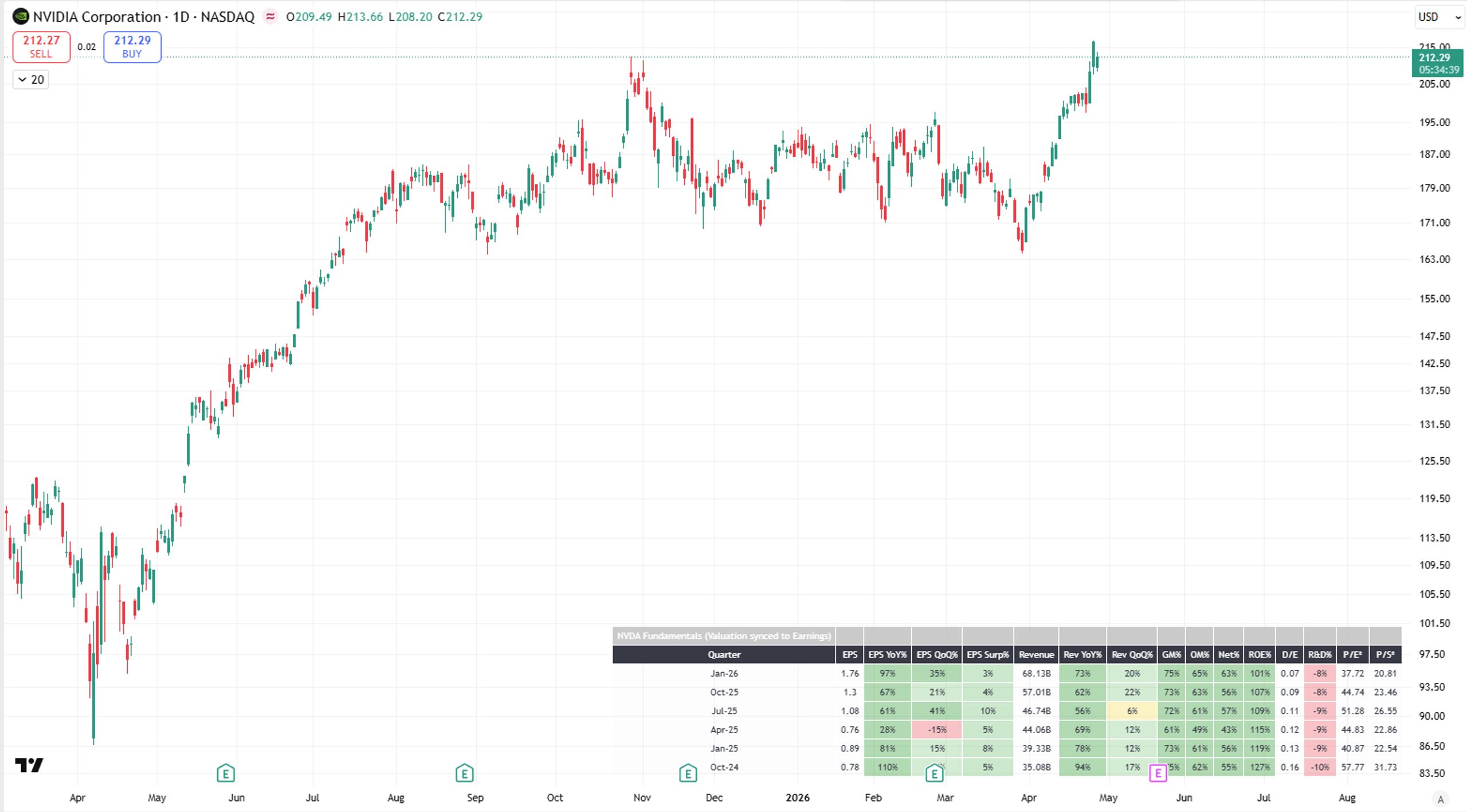This screenshot has width=1467, height=812.
Task: Click the Nov label on the time axis
Action: click(642, 798)
